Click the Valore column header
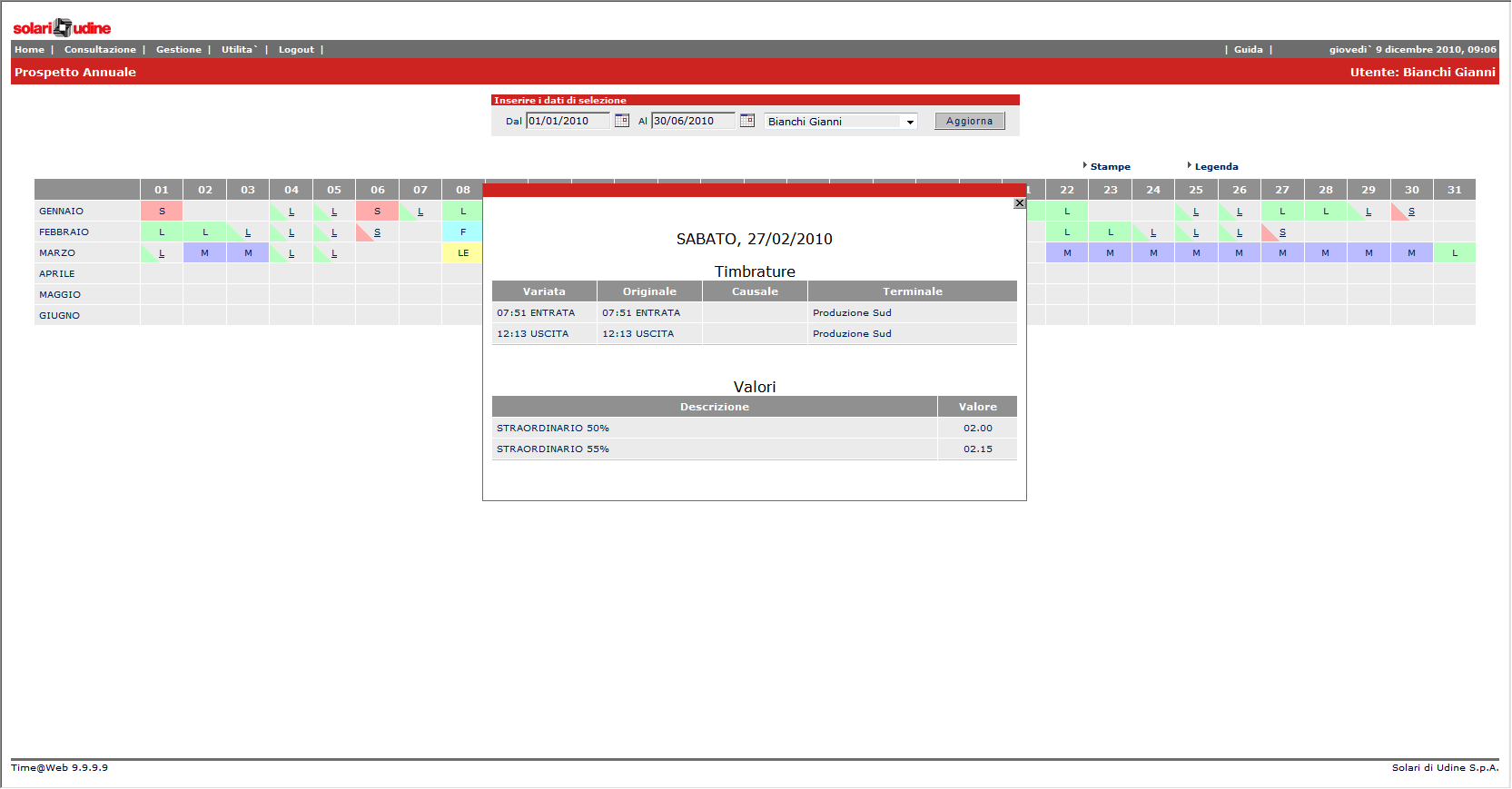Viewport: 1512px width, 789px height. pos(978,407)
